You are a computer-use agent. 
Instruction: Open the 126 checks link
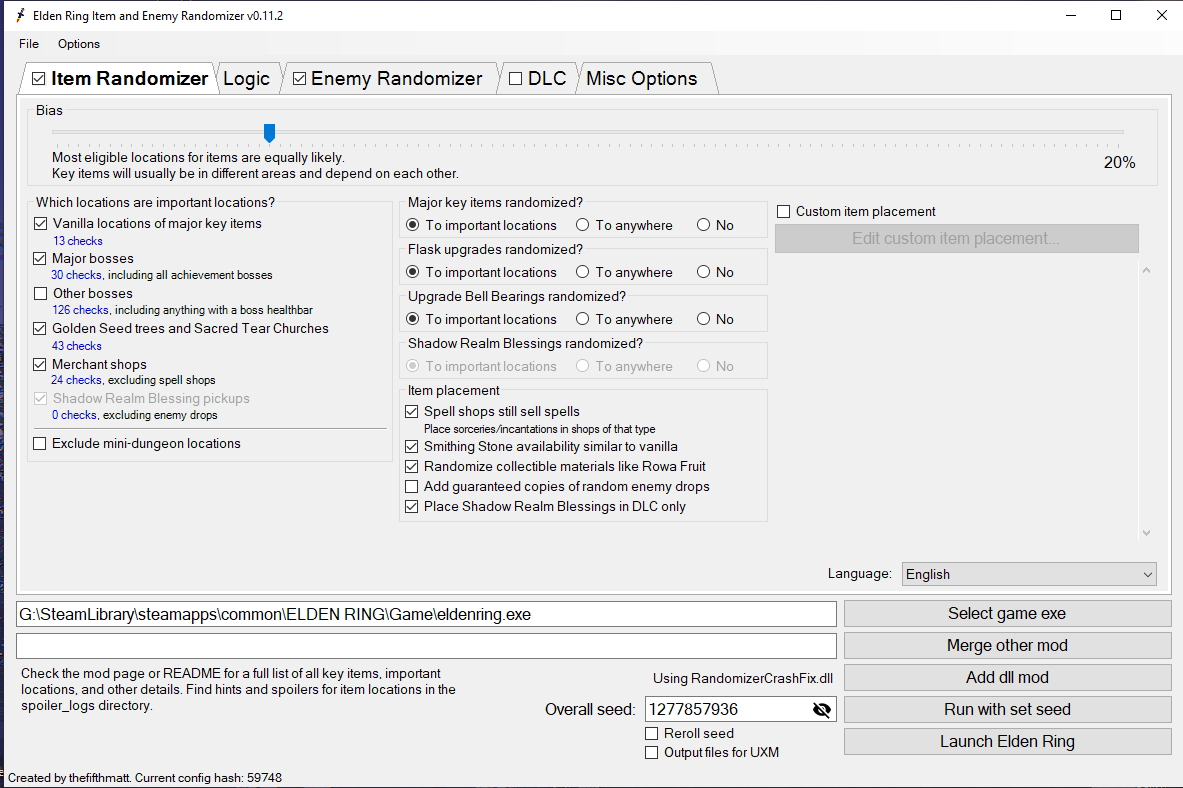(81, 309)
